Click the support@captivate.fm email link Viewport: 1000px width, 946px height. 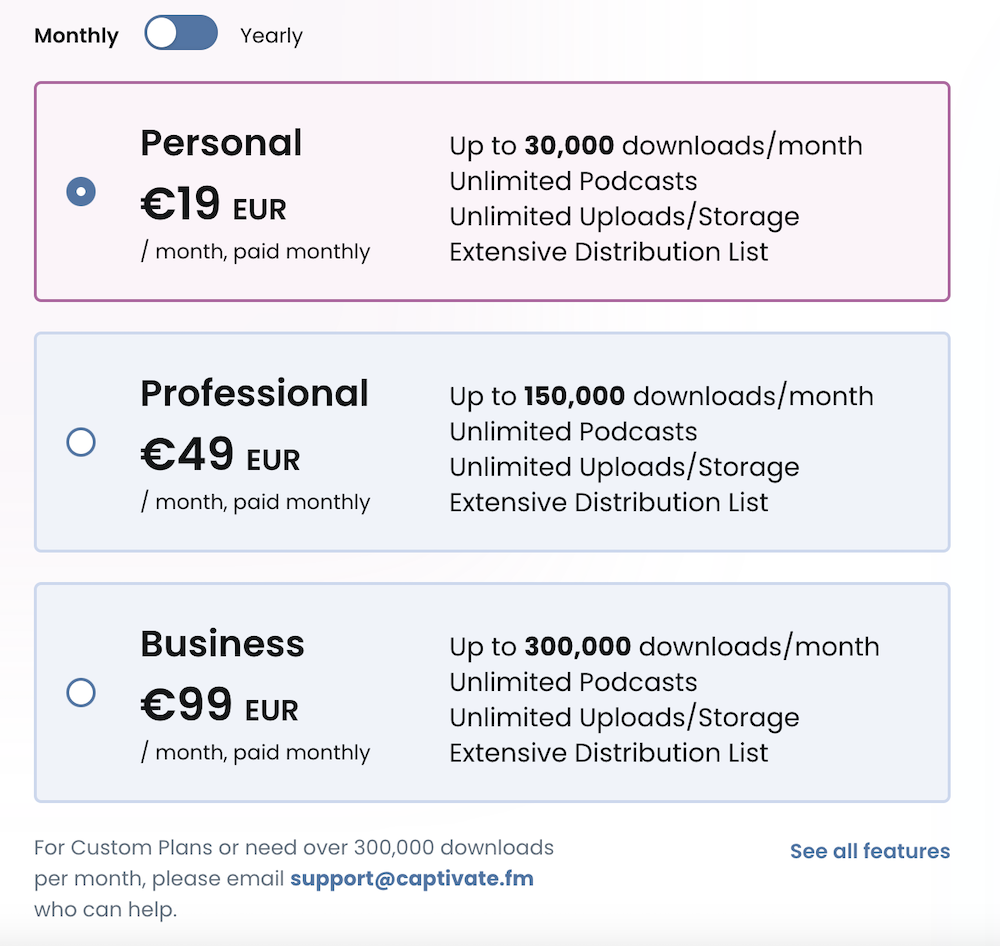[x=412, y=879]
